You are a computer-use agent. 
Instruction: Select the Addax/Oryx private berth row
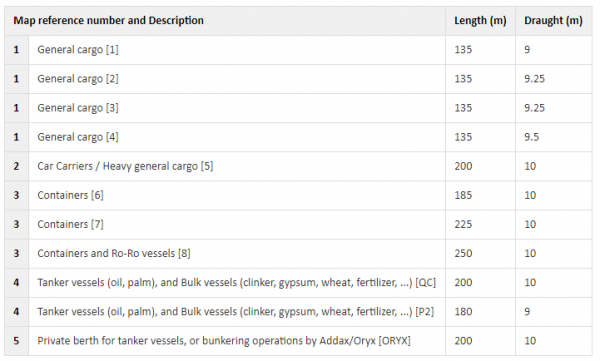coord(298,341)
